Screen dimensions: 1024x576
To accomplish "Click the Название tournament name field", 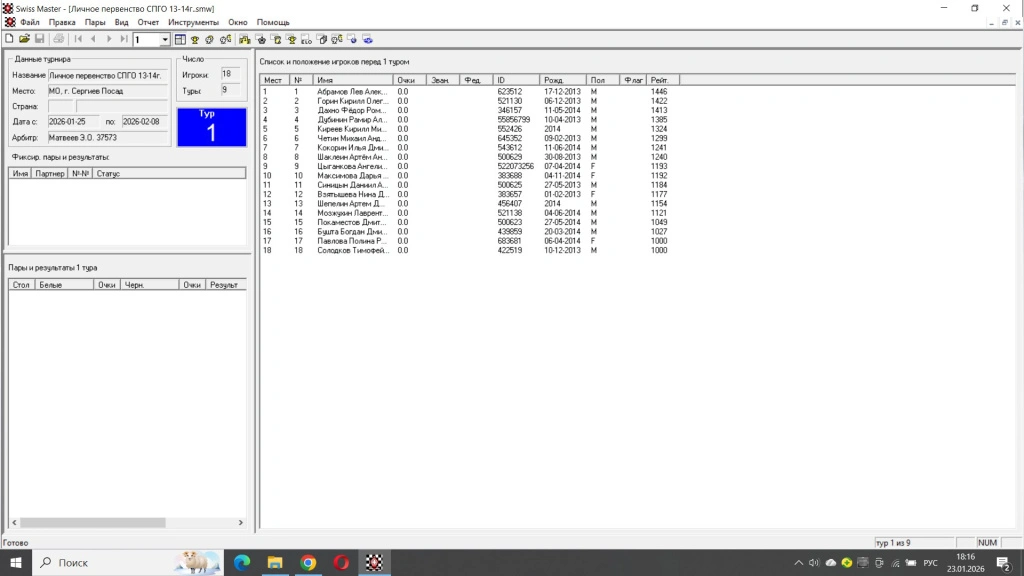I will coord(108,75).
